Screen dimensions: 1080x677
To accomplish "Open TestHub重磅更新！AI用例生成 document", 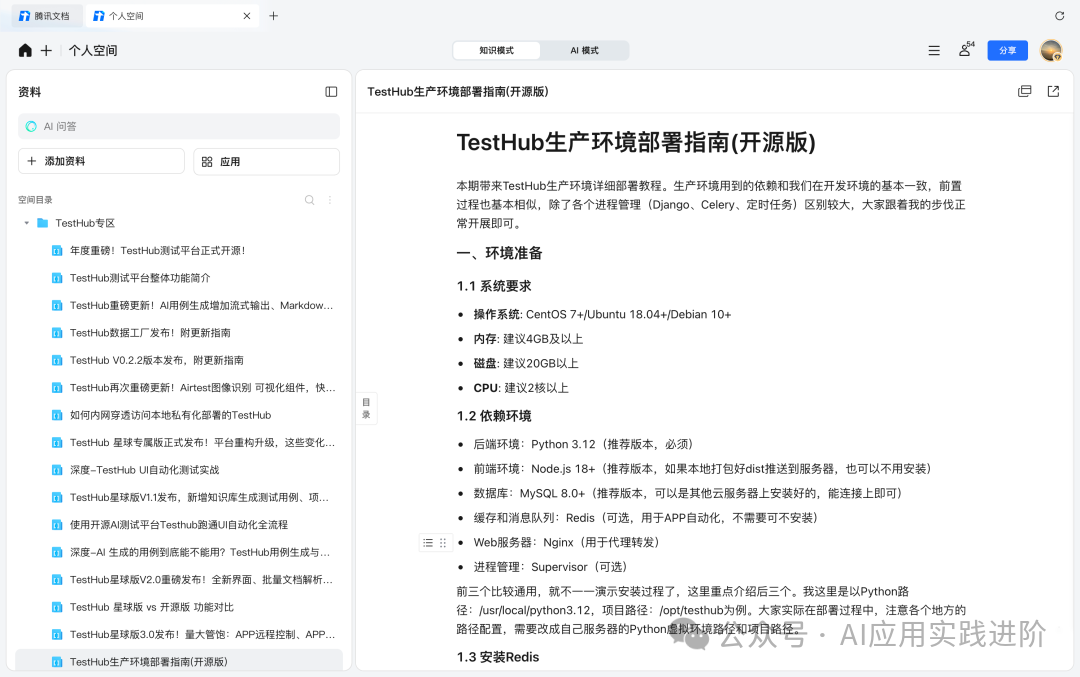I will [201, 305].
